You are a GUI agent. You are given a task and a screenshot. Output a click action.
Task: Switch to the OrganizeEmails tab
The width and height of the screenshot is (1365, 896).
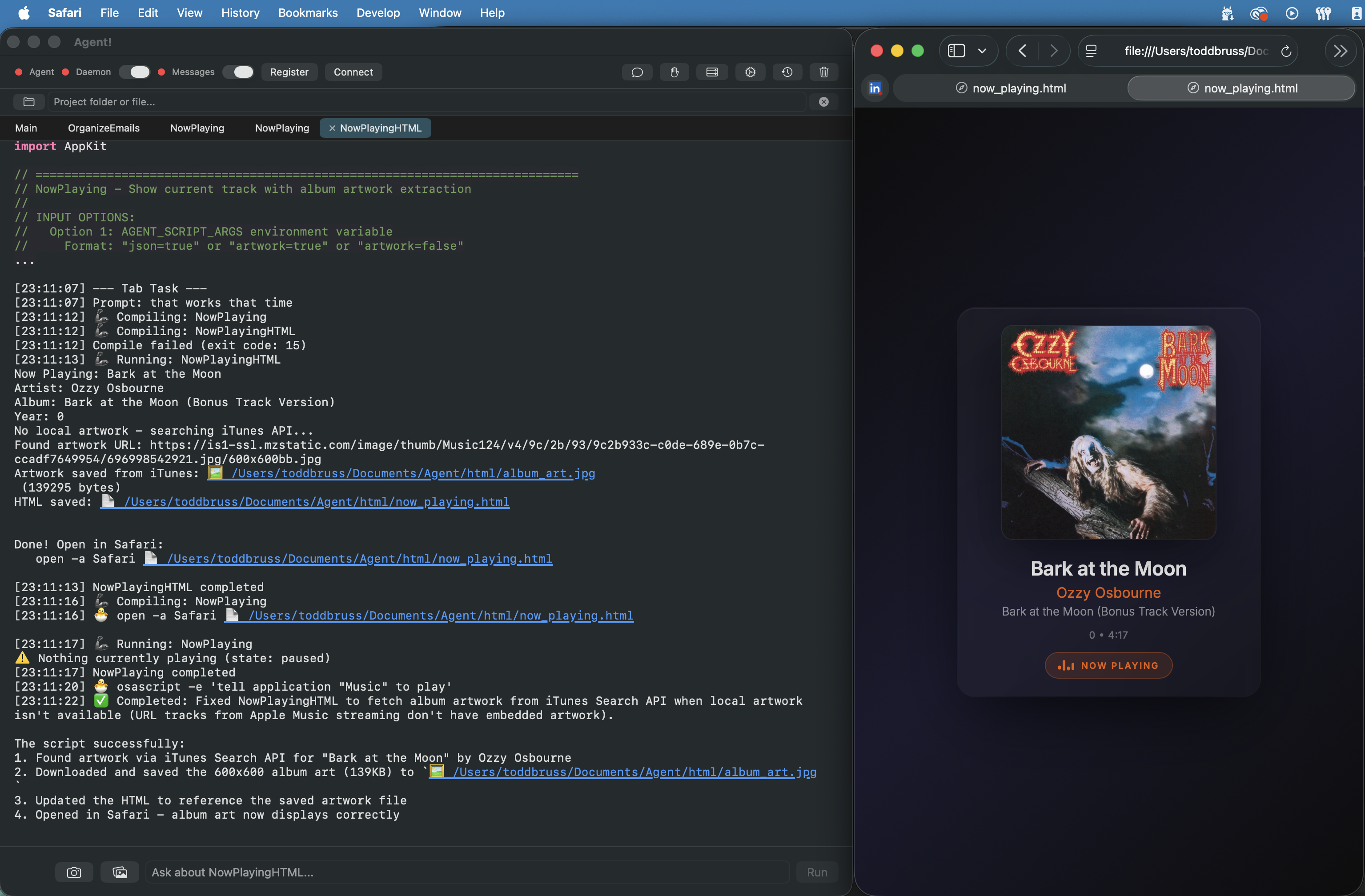pyautogui.click(x=103, y=128)
